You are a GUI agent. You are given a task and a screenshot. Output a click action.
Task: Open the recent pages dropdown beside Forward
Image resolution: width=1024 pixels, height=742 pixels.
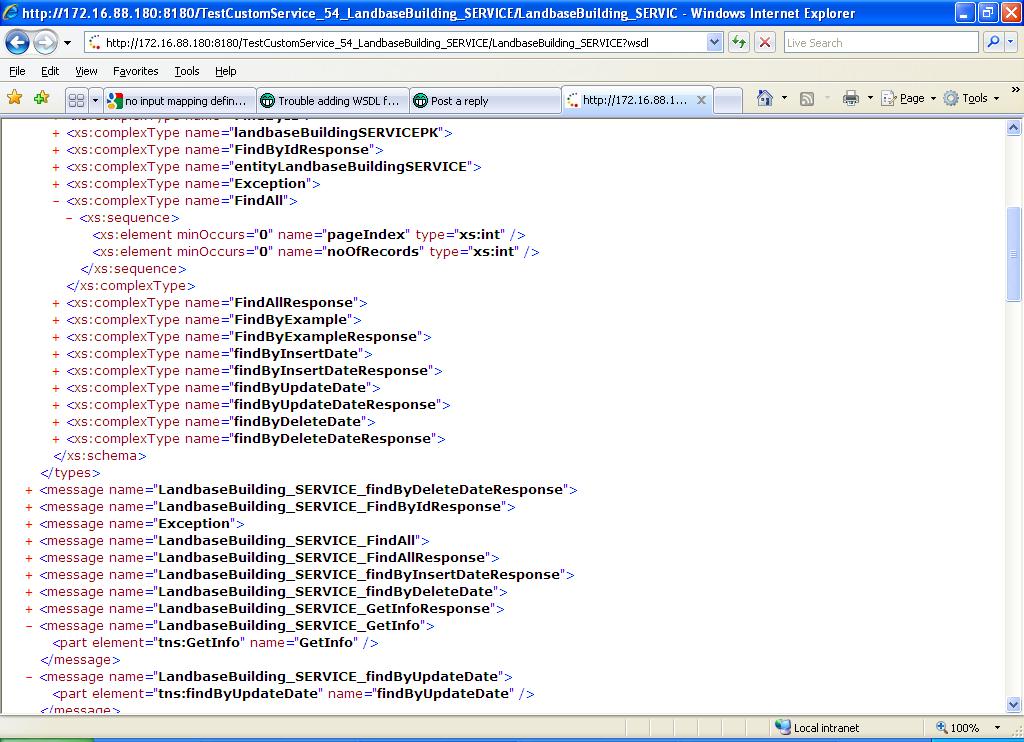click(x=67, y=43)
